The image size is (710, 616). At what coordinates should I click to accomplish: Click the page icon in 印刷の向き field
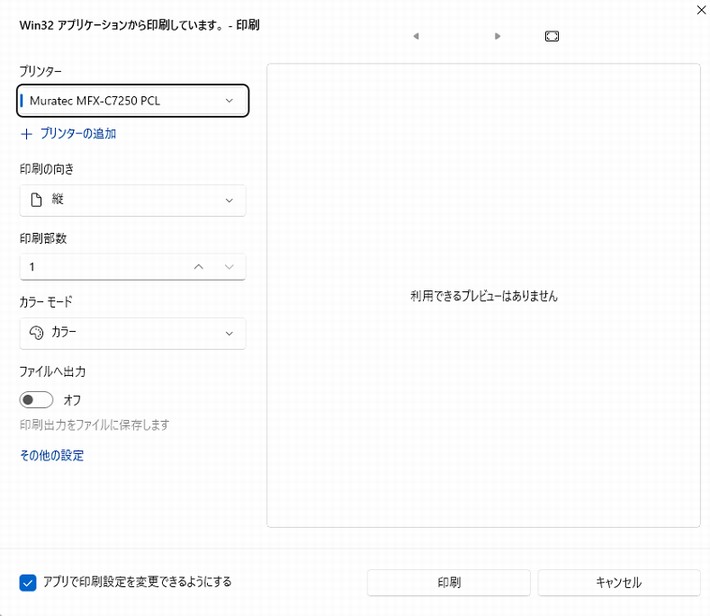point(36,200)
